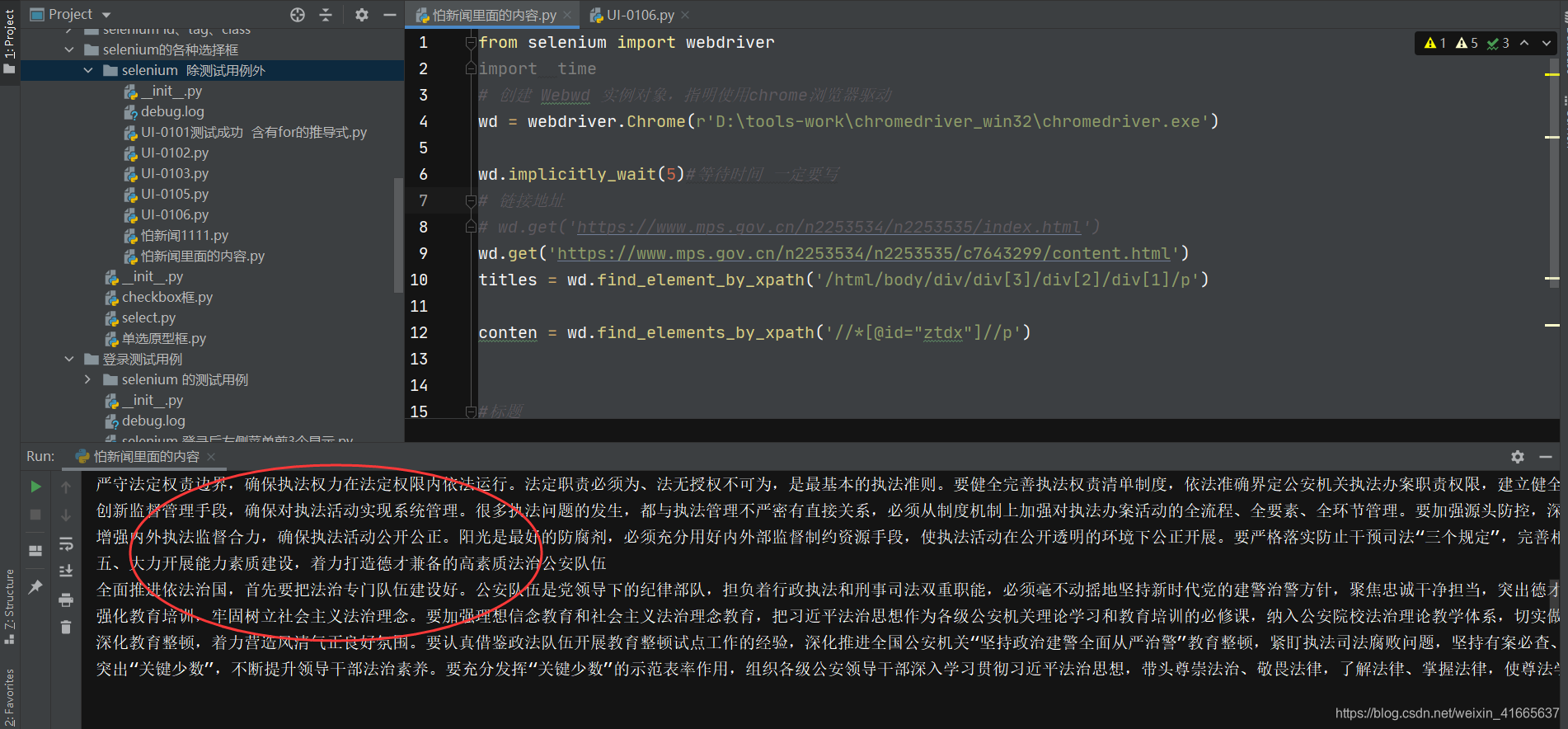1568x729 pixels.
Task: Fold the import block at line 1
Action: pyautogui.click(x=471, y=42)
